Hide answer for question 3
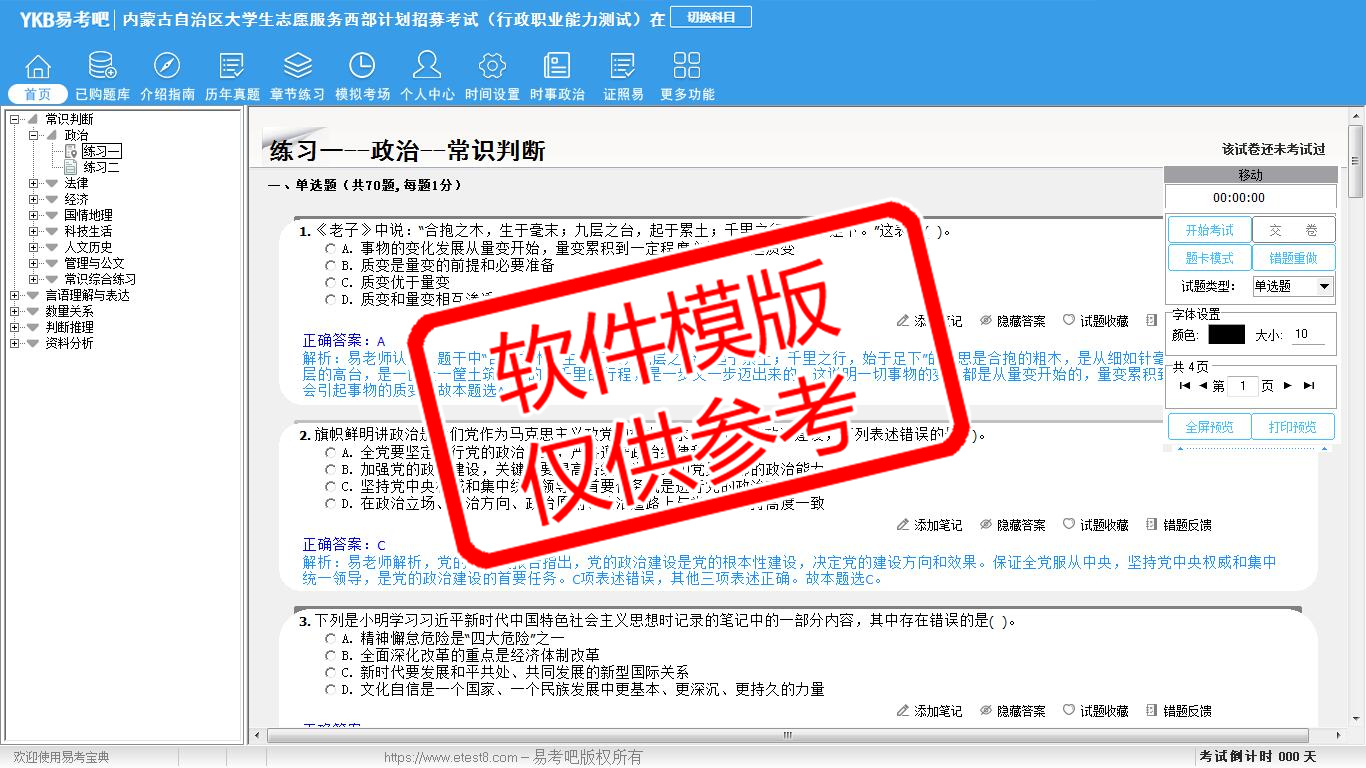 1012,711
